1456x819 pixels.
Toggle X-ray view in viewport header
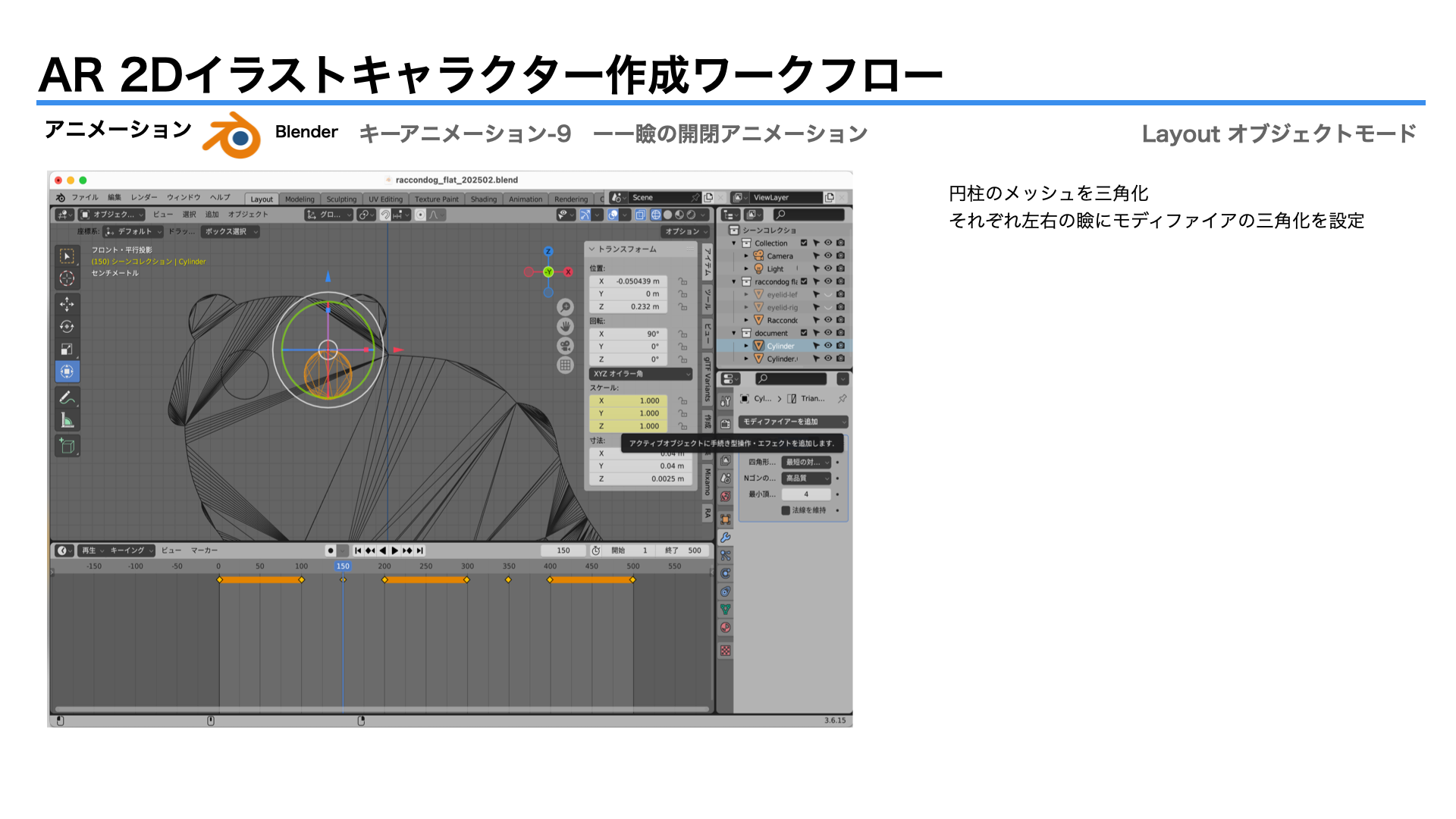(x=641, y=215)
